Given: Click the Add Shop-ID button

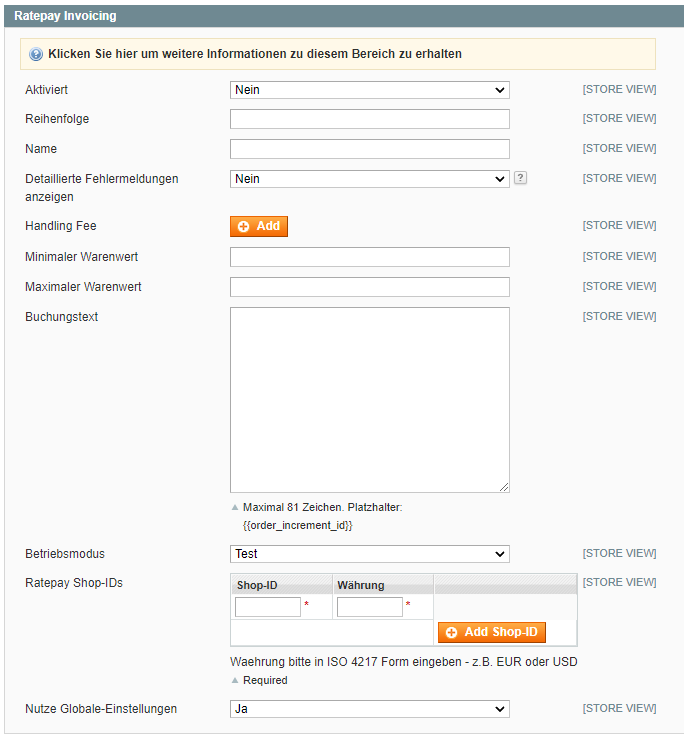Looking at the screenshot, I should click(x=492, y=632).
